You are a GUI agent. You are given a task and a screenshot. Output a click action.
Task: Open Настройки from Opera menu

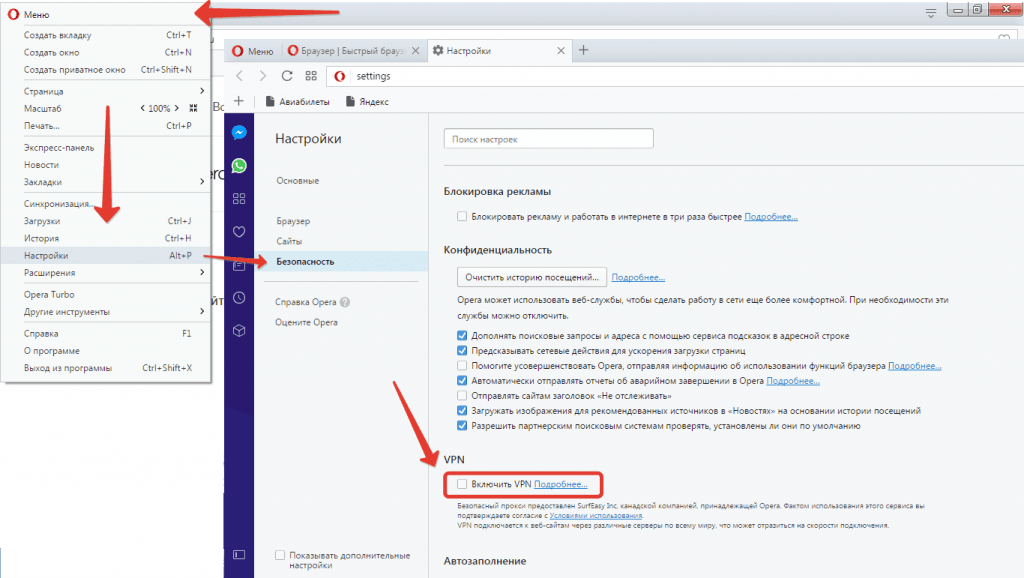coord(106,255)
